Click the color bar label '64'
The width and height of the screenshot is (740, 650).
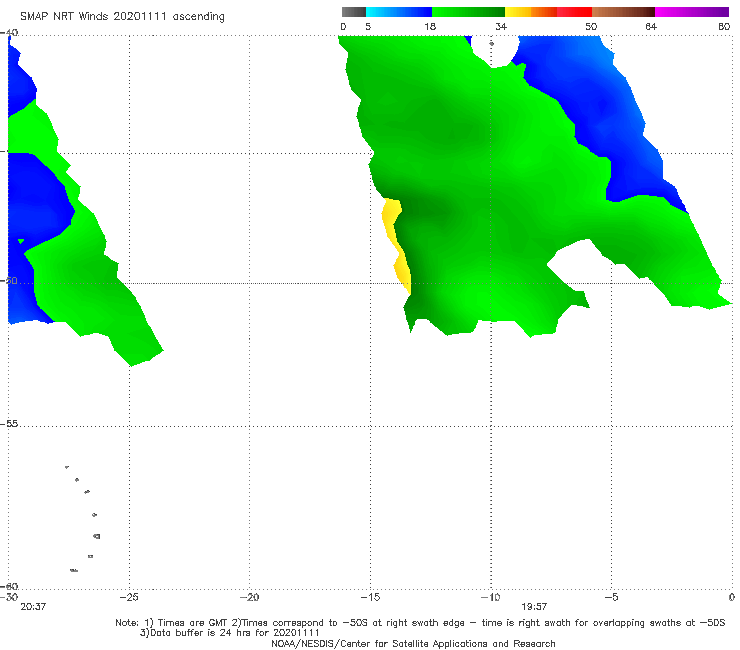tap(651, 27)
